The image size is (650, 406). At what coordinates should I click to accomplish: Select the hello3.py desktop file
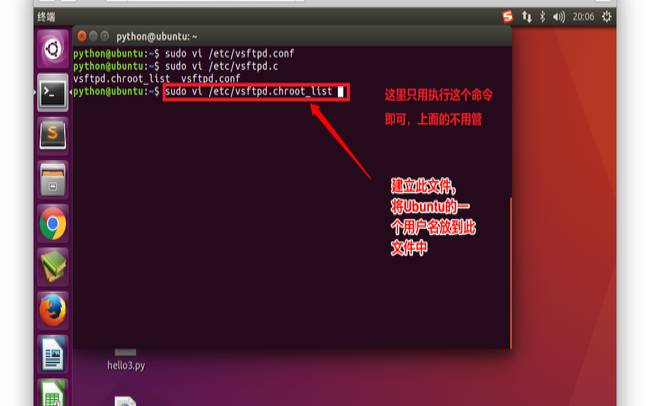pos(126,360)
